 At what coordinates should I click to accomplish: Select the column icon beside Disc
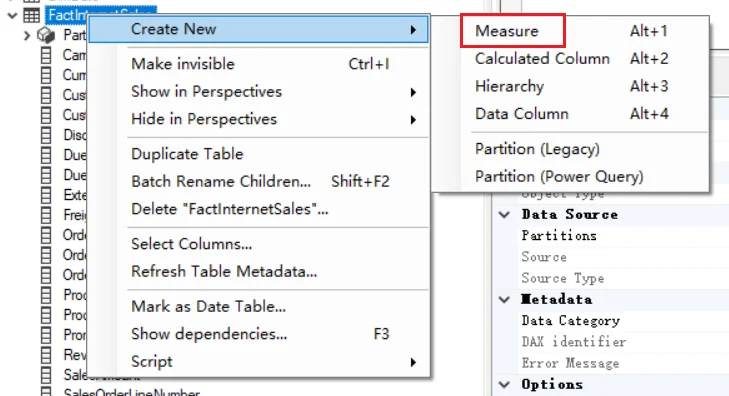[x=46, y=135]
